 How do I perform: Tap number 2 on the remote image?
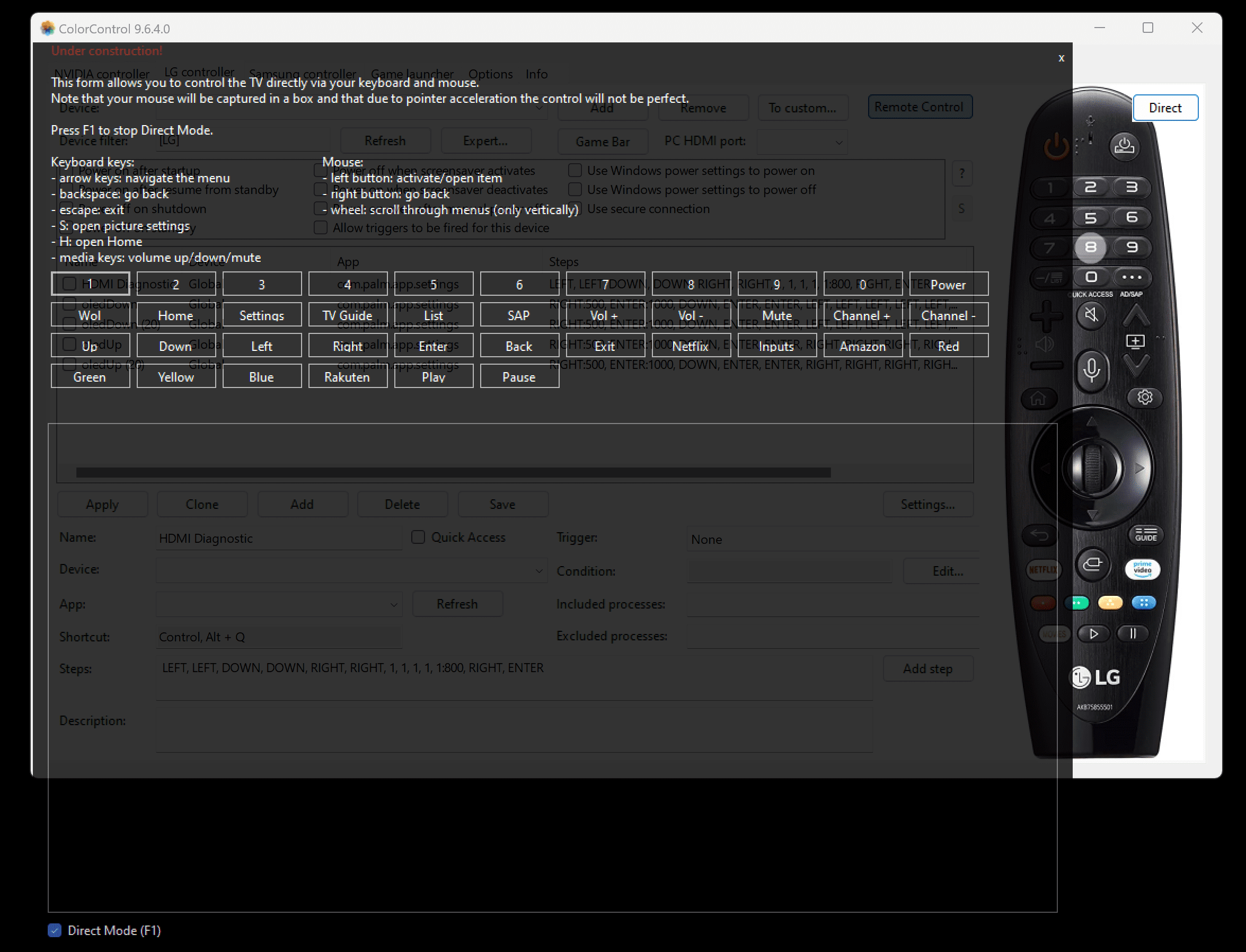(x=1090, y=187)
